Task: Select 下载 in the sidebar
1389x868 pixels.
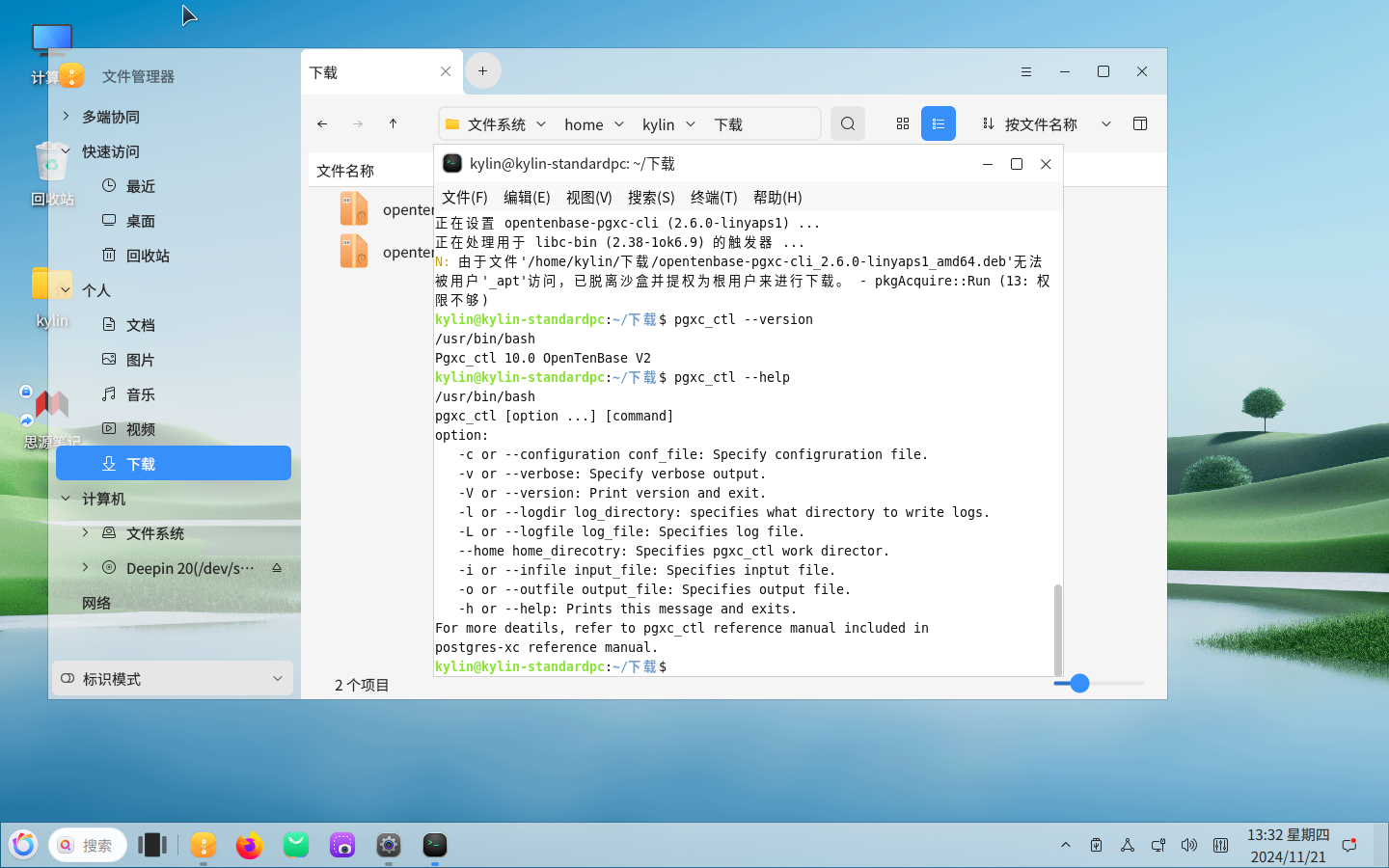Action: 174,463
